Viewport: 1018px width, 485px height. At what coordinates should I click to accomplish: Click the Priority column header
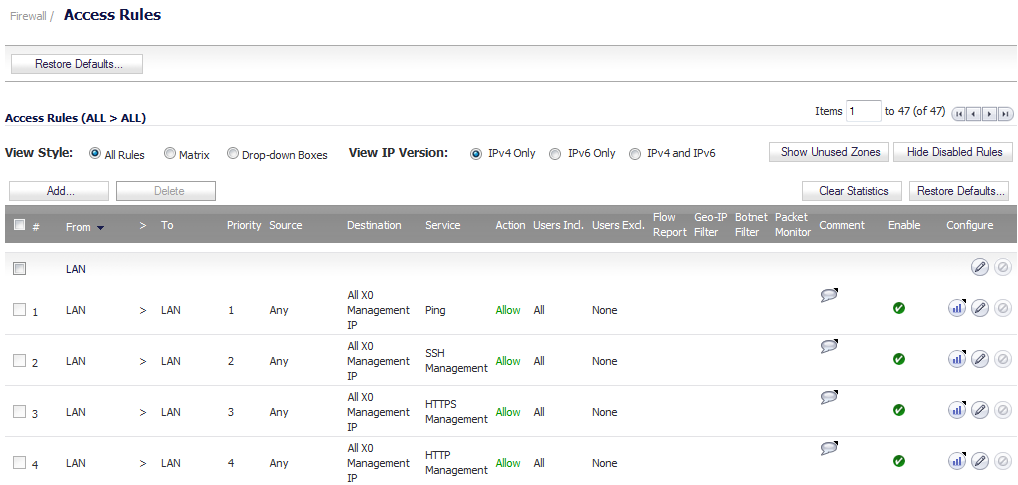(243, 225)
